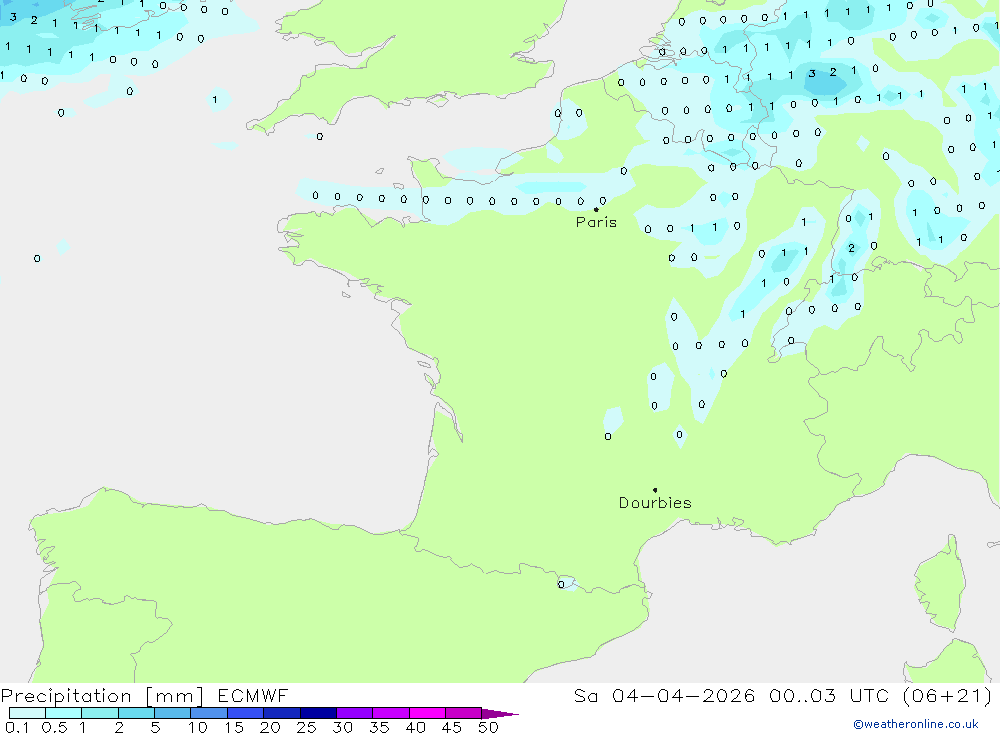Click the forecast offset '(06+21)' text
The image size is (1000, 733).
pyautogui.click(x=948, y=695)
